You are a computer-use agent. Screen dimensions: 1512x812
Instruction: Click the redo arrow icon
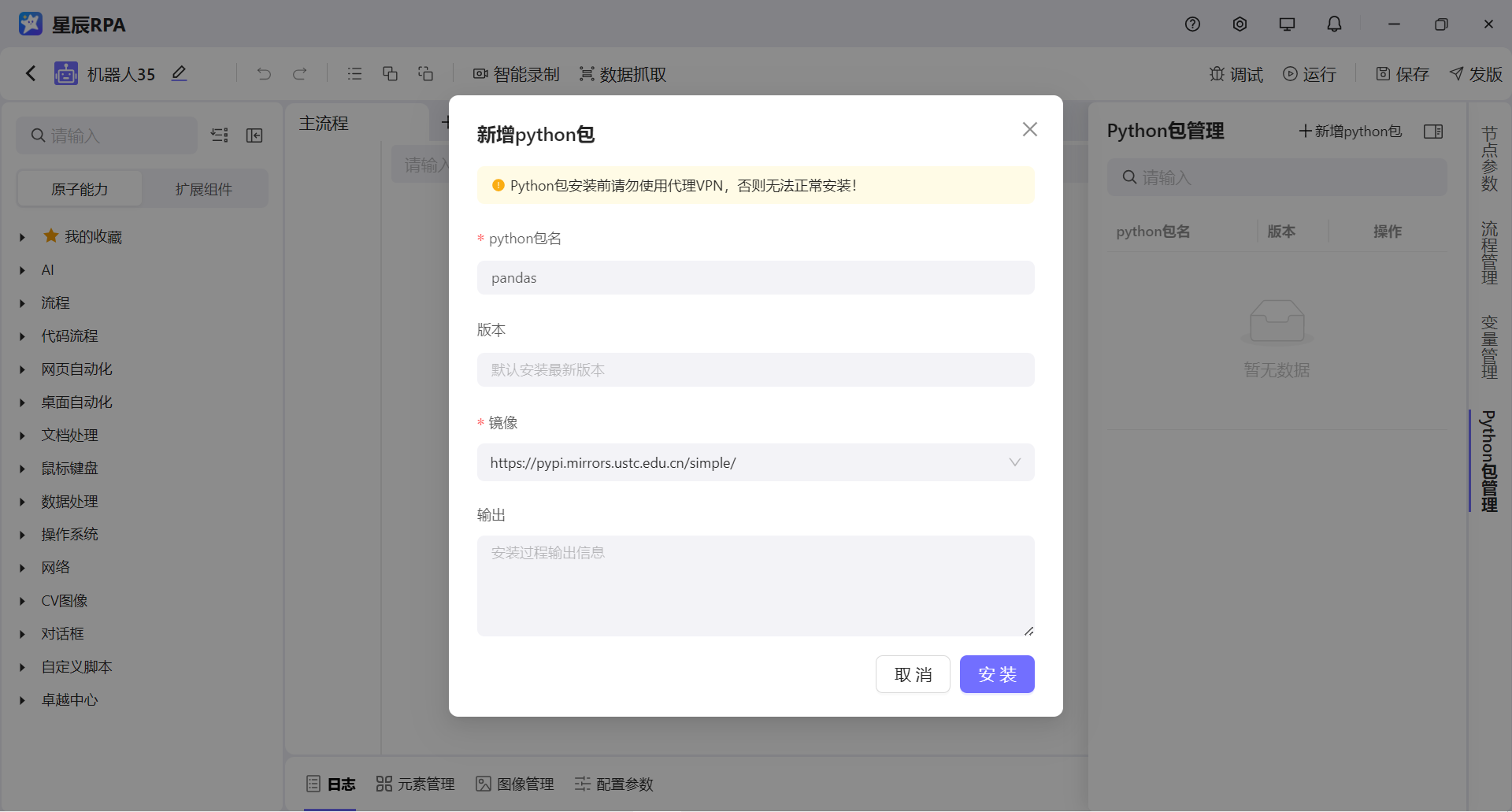click(x=300, y=73)
